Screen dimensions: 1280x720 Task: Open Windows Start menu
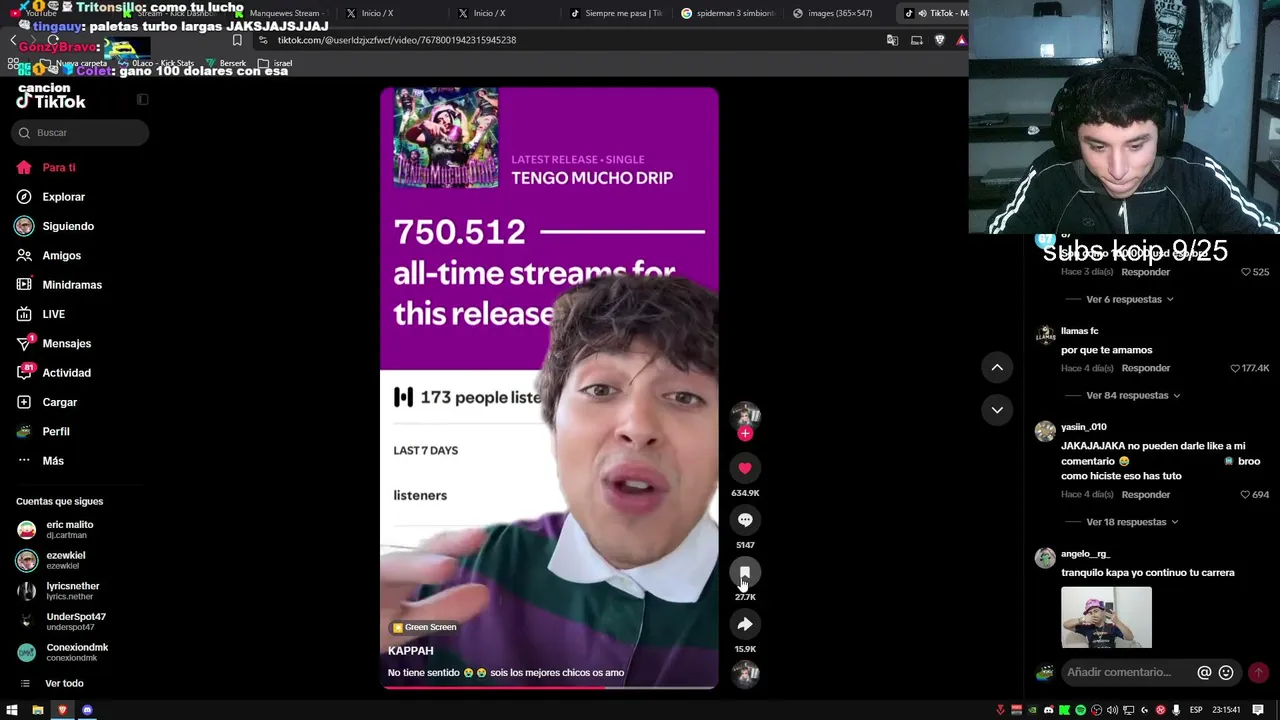point(12,710)
